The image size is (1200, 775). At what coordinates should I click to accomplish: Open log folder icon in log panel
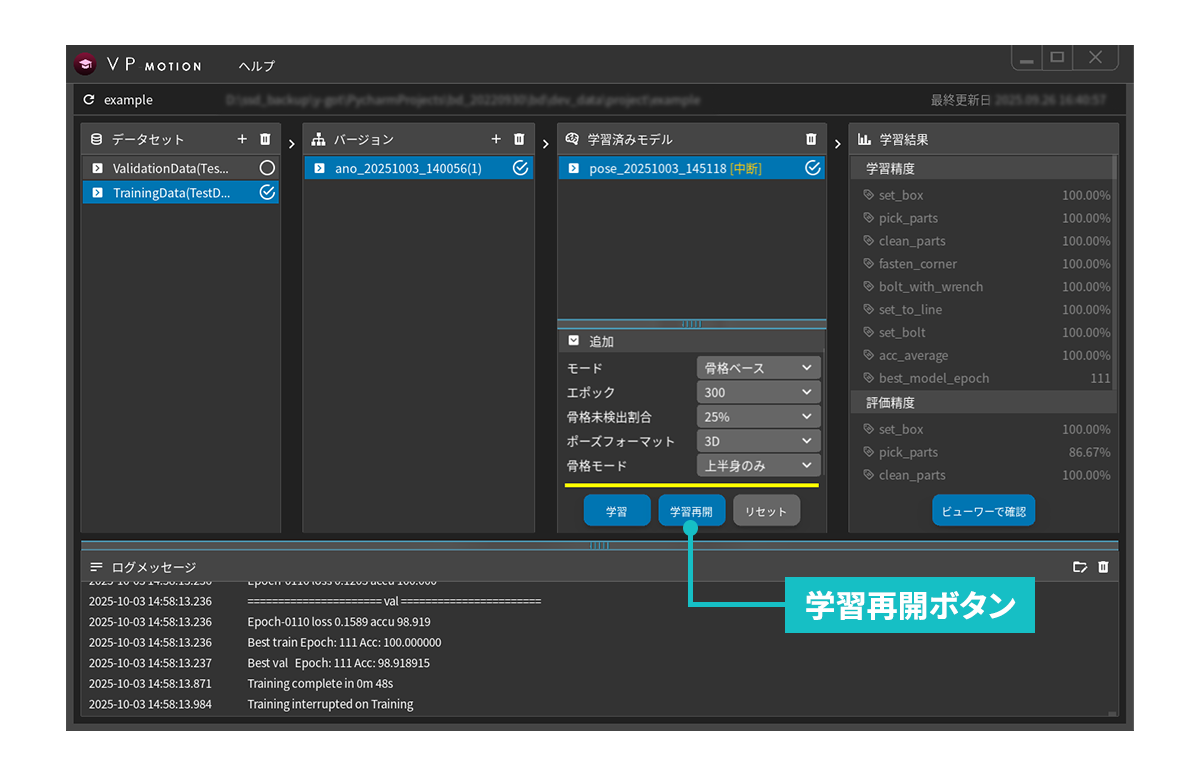(x=1080, y=567)
